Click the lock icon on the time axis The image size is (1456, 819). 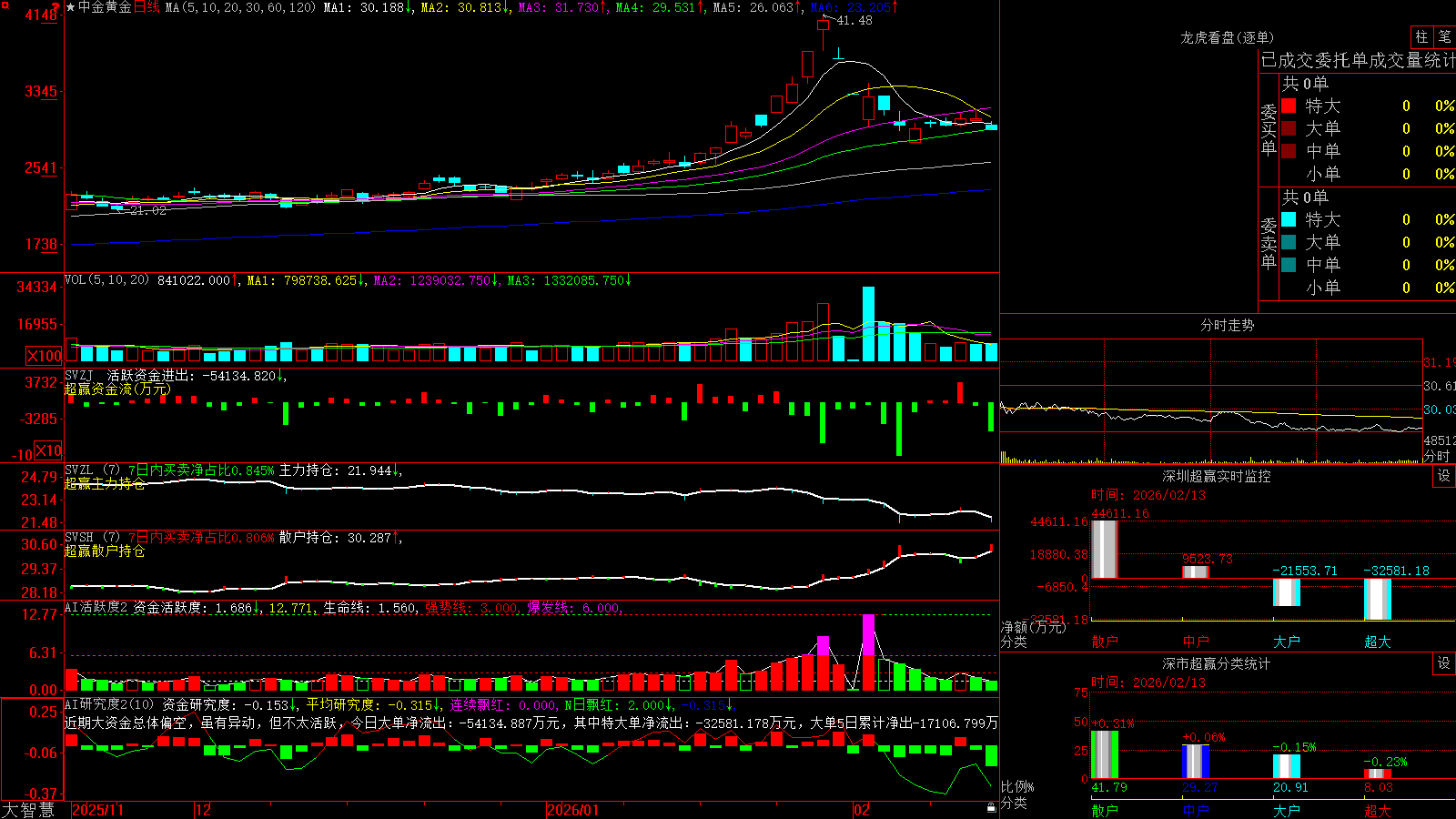(991, 808)
